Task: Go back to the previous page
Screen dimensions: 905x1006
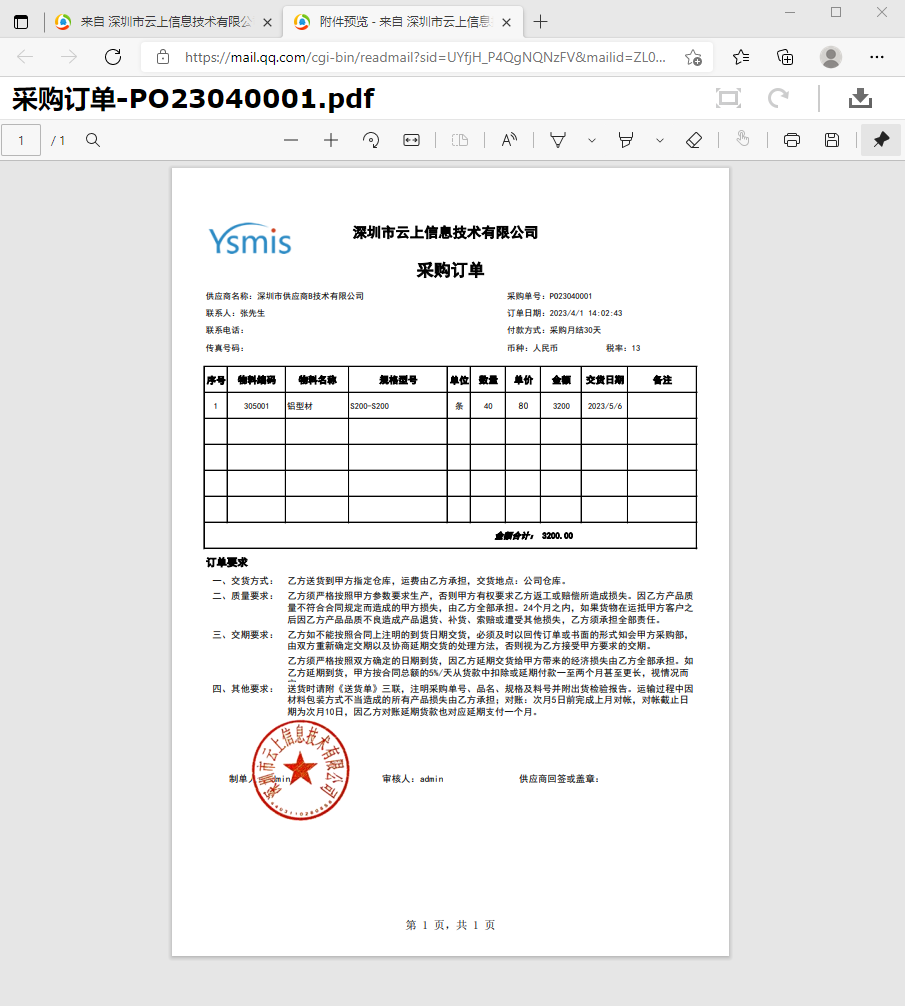Action: [26, 57]
